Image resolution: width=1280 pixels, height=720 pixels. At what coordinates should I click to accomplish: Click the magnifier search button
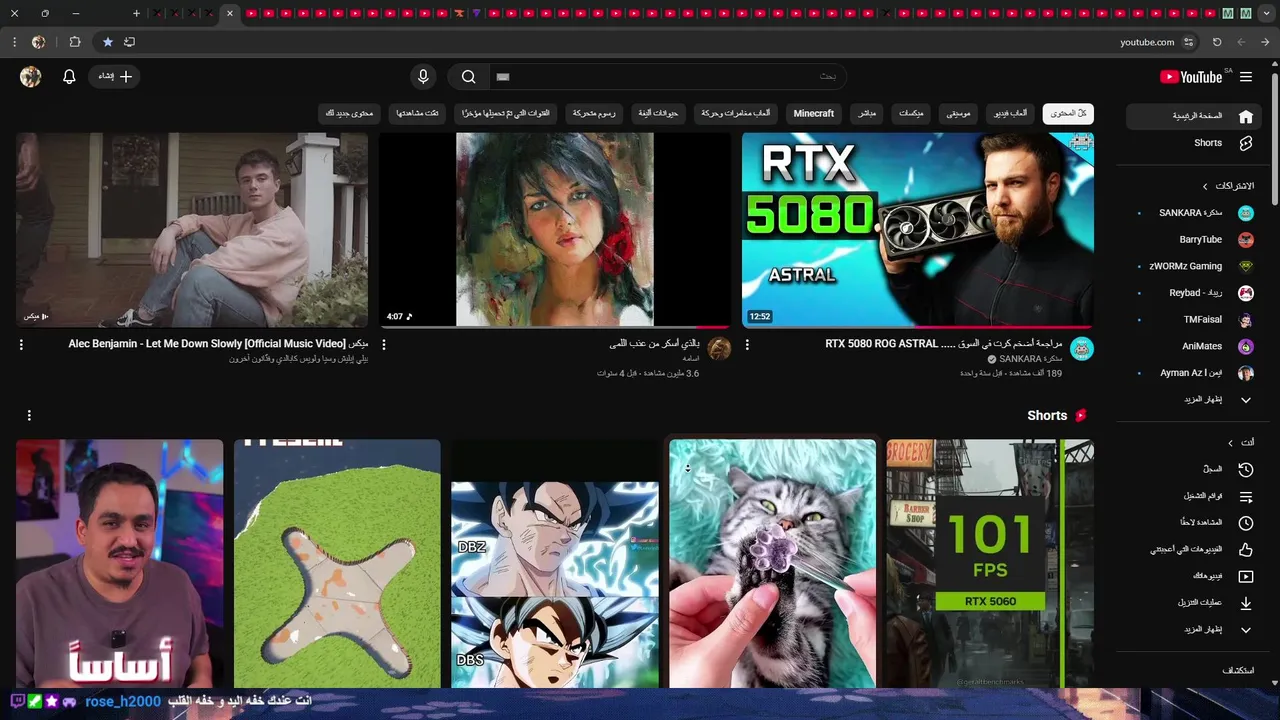469,77
